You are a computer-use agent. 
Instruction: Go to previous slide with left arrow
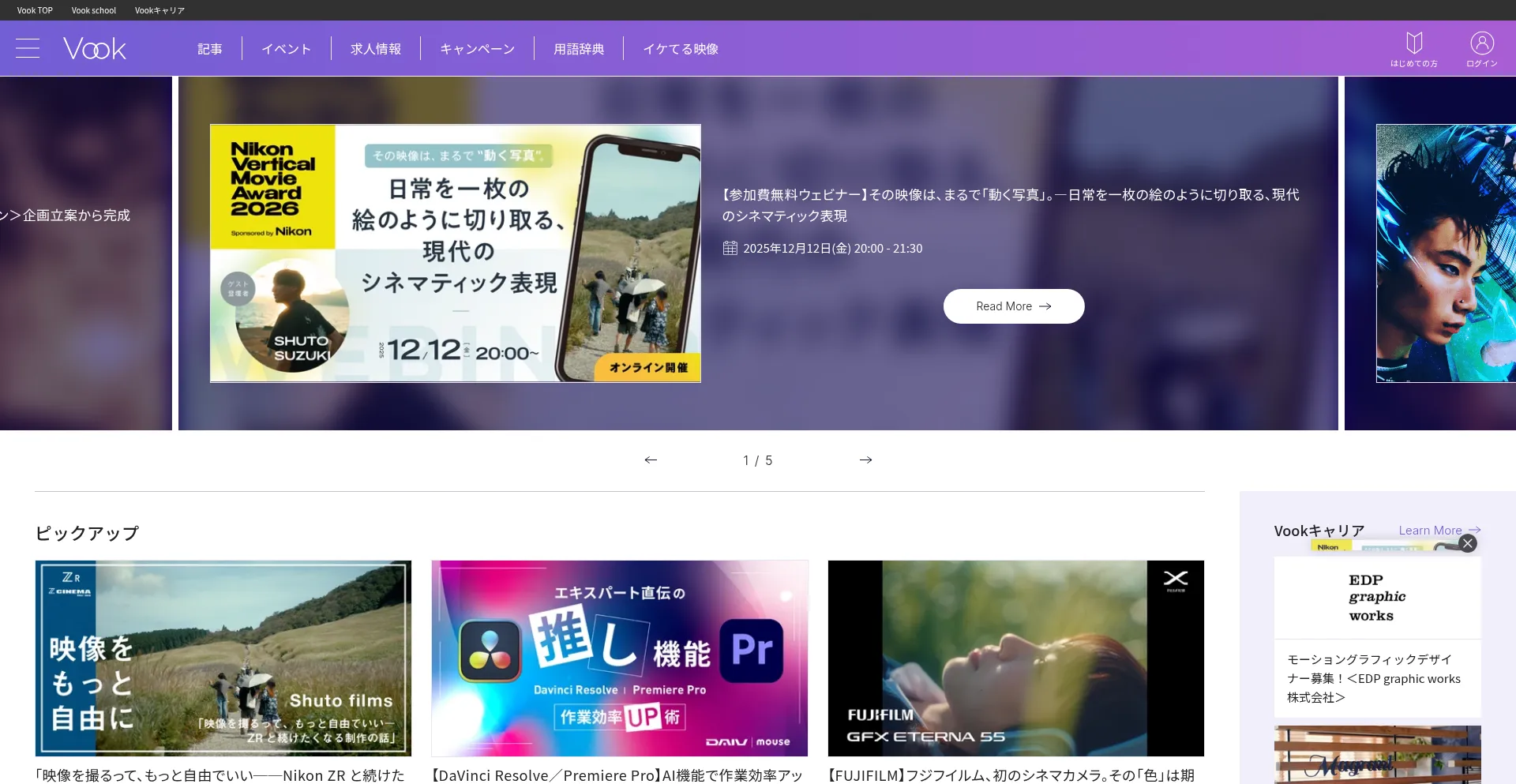[x=651, y=460]
